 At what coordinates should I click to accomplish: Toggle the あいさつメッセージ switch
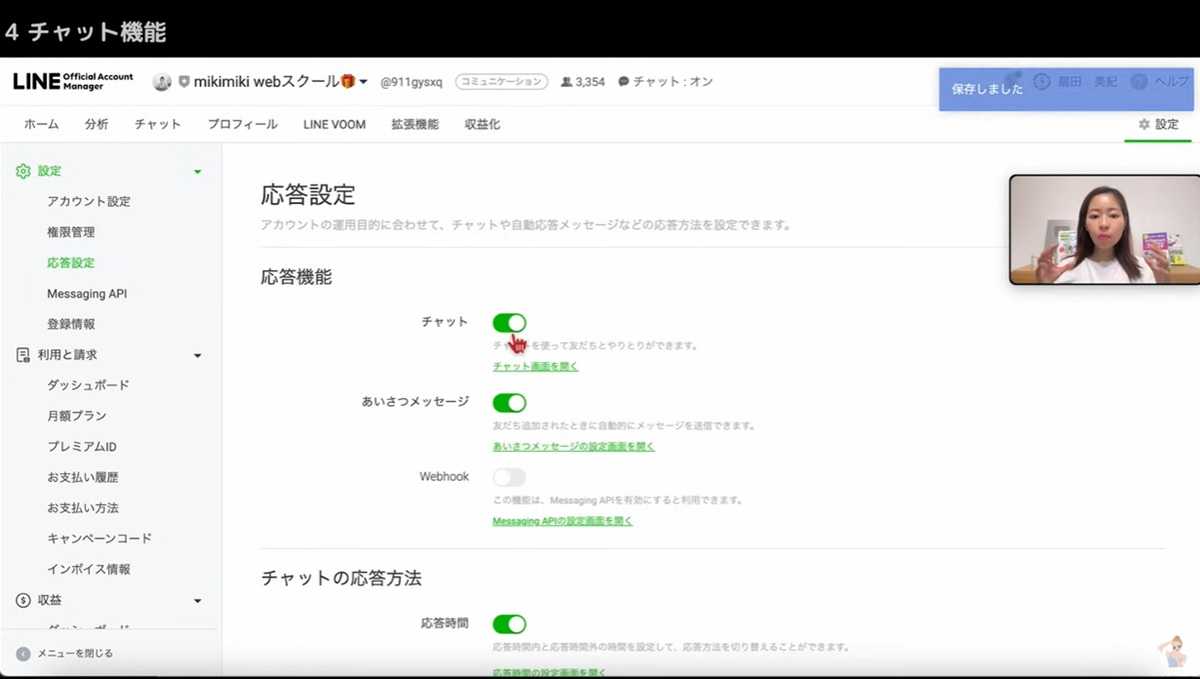(x=509, y=402)
